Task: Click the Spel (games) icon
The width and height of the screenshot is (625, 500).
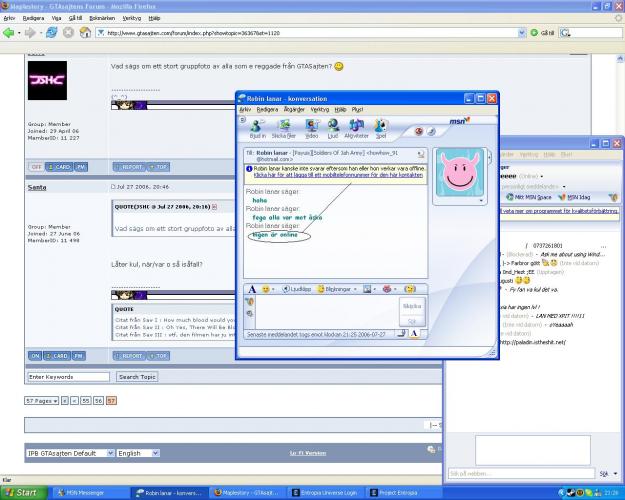Action: pyautogui.click(x=381, y=127)
